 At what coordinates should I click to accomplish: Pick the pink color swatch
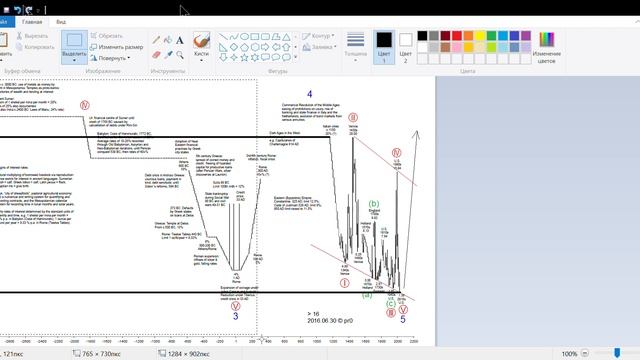(457, 47)
